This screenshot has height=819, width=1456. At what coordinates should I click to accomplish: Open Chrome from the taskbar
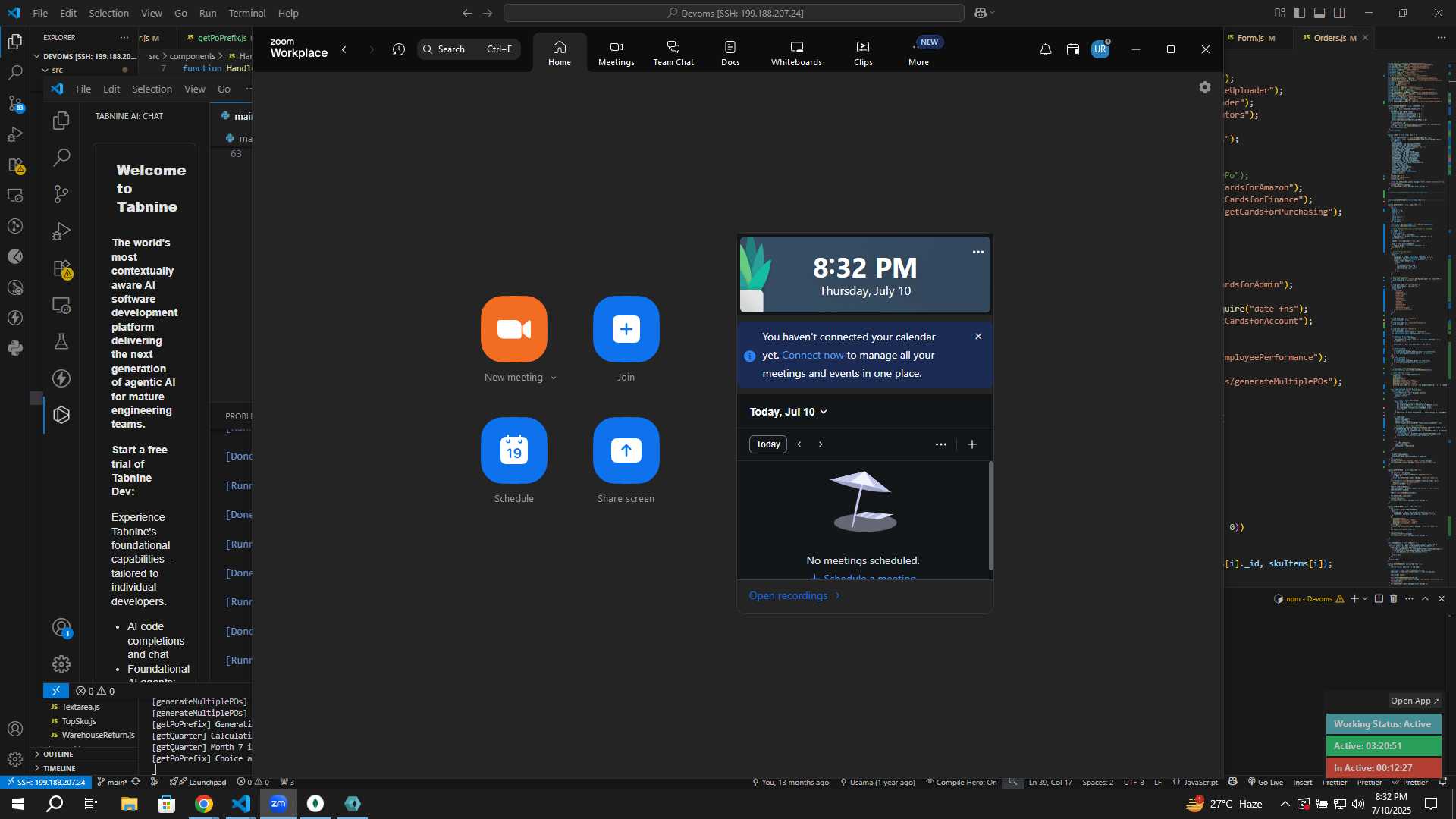click(x=204, y=804)
